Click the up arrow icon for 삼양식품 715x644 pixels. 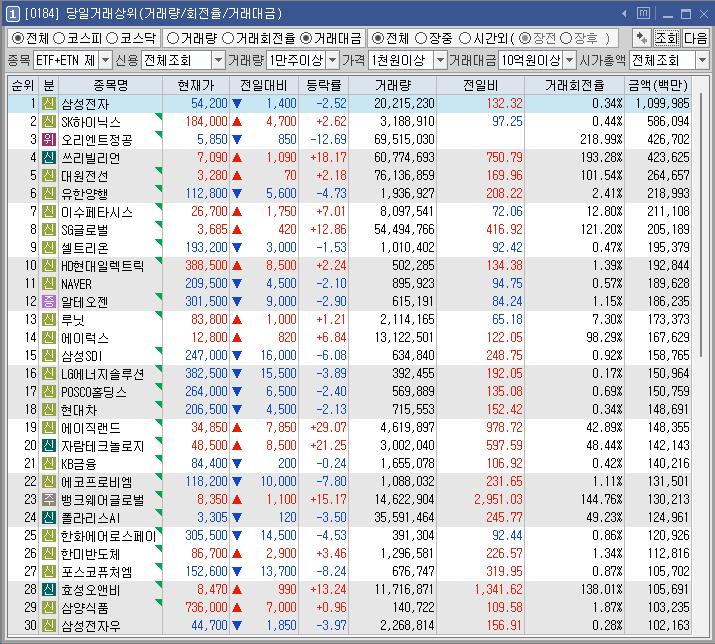(237, 607)
